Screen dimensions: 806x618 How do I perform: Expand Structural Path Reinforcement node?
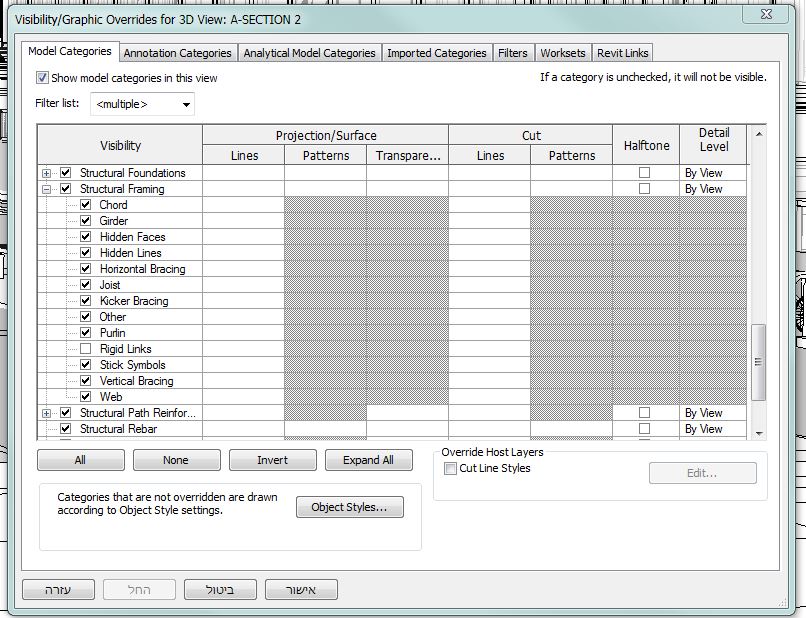[46, 413]
